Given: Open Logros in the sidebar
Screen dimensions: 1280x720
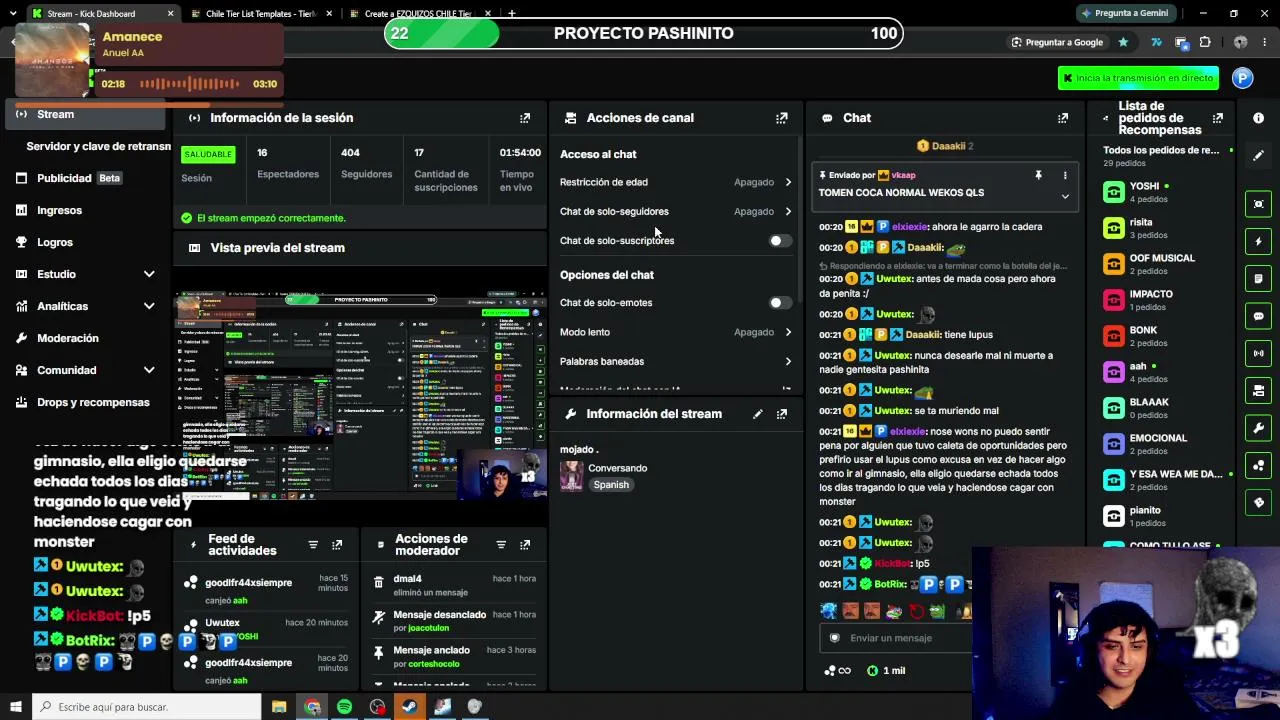Looking at the screenshot, I should coord(86,242).
